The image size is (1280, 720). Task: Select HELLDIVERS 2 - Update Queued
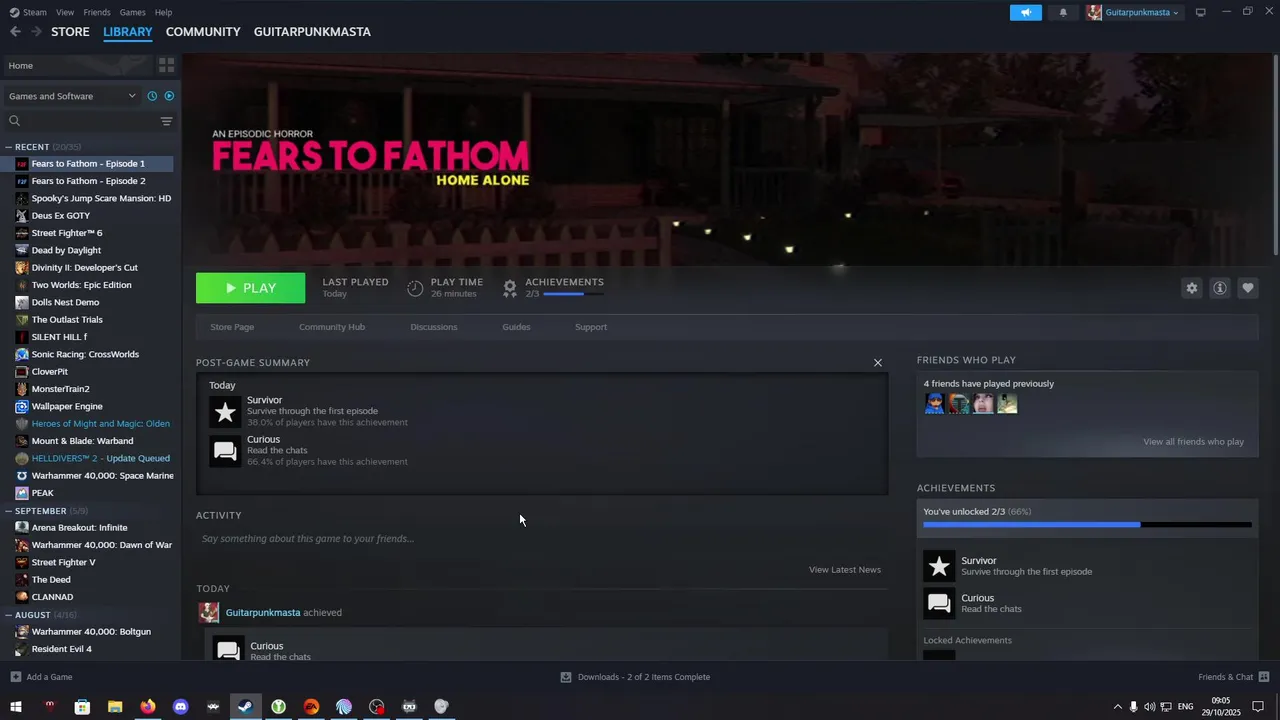pyautogui.click(x=100, y=458)
